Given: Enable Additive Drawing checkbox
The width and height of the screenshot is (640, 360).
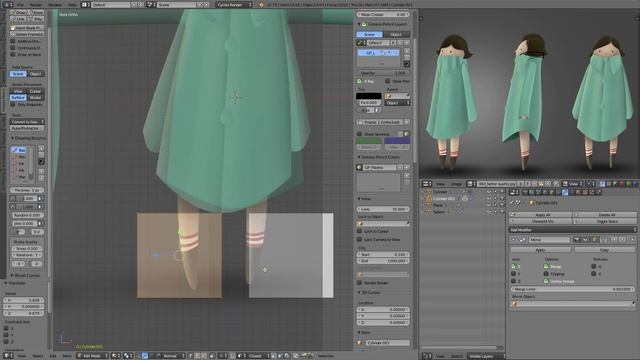Looking at the screenshot, I should (x=13, y=41).
